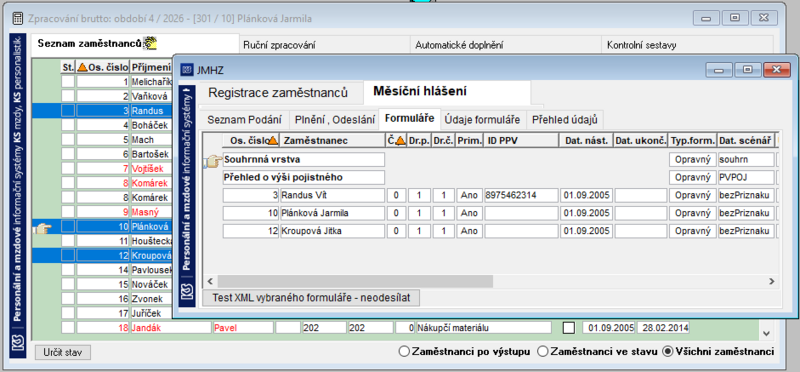Click Dat. nást. column header

click(587, 140)
